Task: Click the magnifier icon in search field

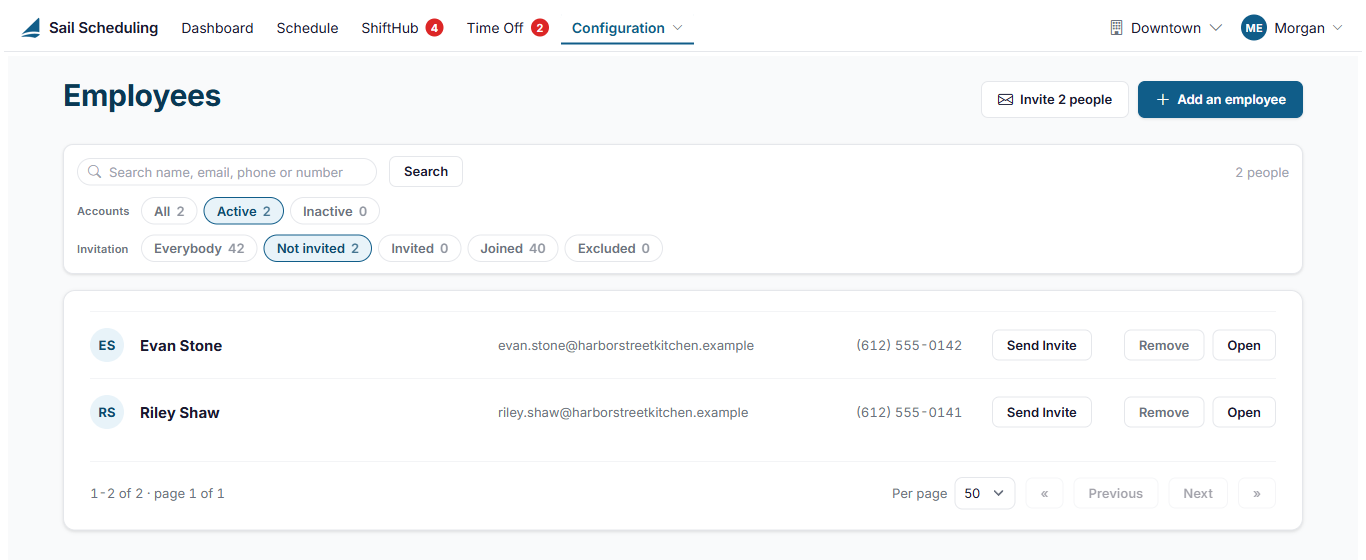Action: (x=95, y=172)
